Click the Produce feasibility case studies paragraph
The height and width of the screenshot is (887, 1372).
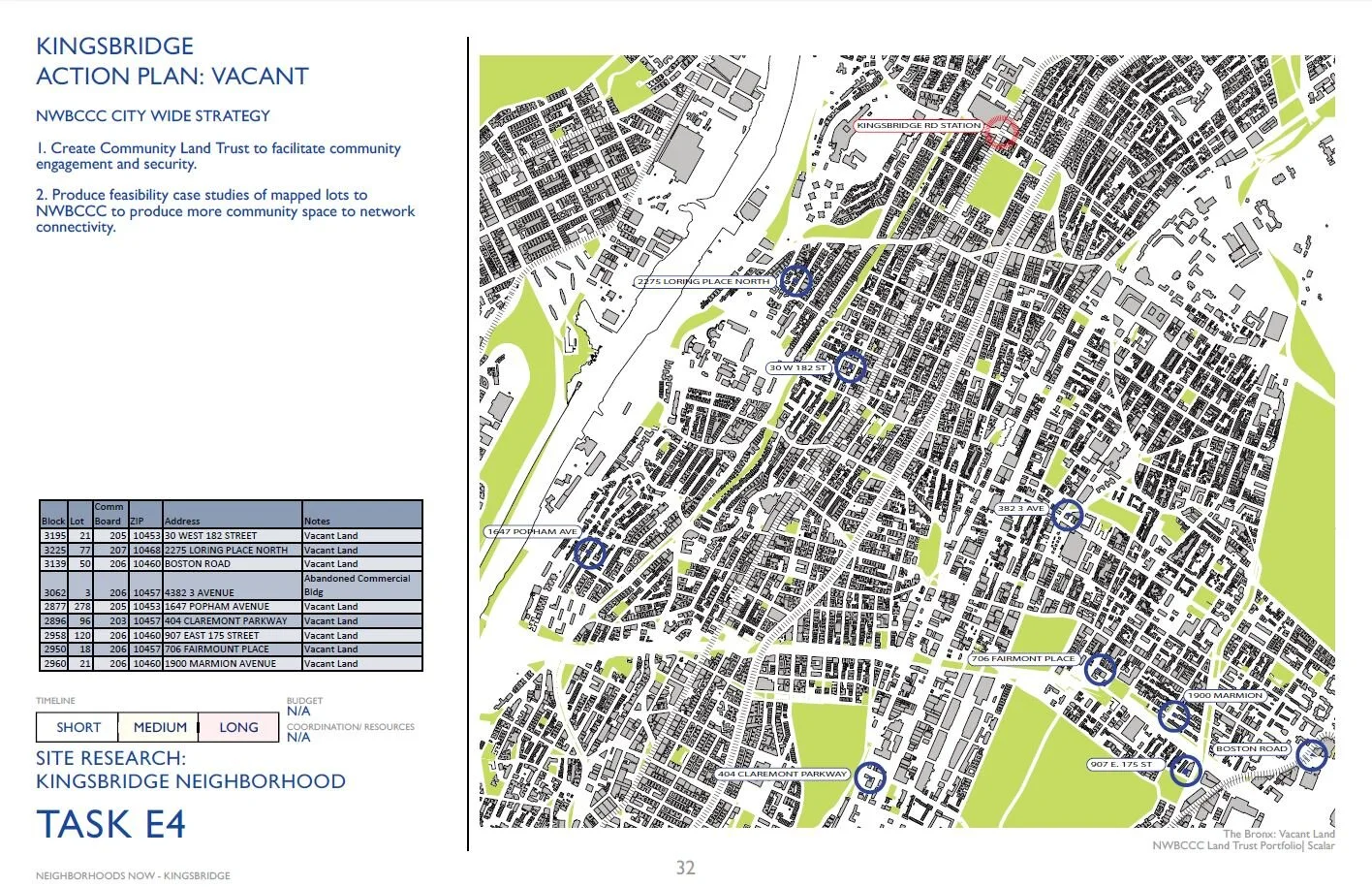[225, 210]
